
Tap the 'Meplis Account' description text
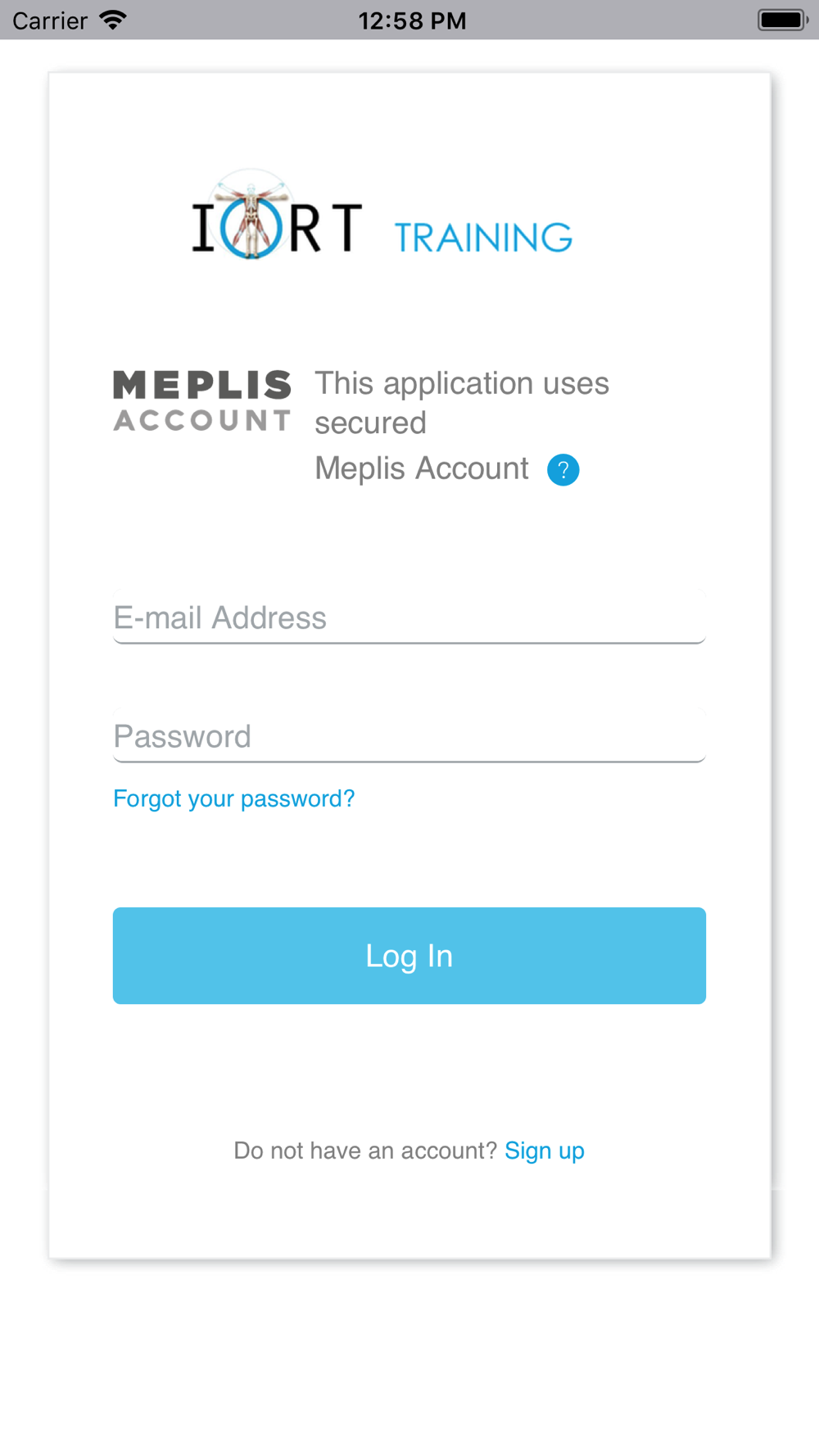[422, 468]
